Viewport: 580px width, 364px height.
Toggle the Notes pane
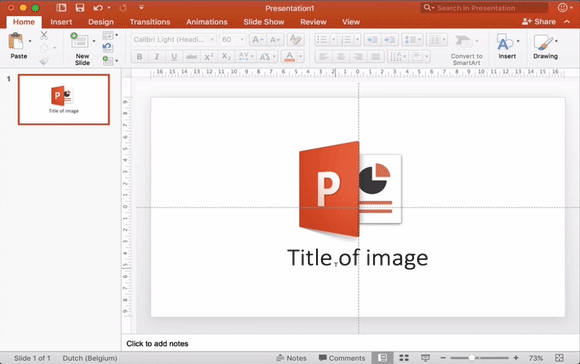[x=291, y=358]
